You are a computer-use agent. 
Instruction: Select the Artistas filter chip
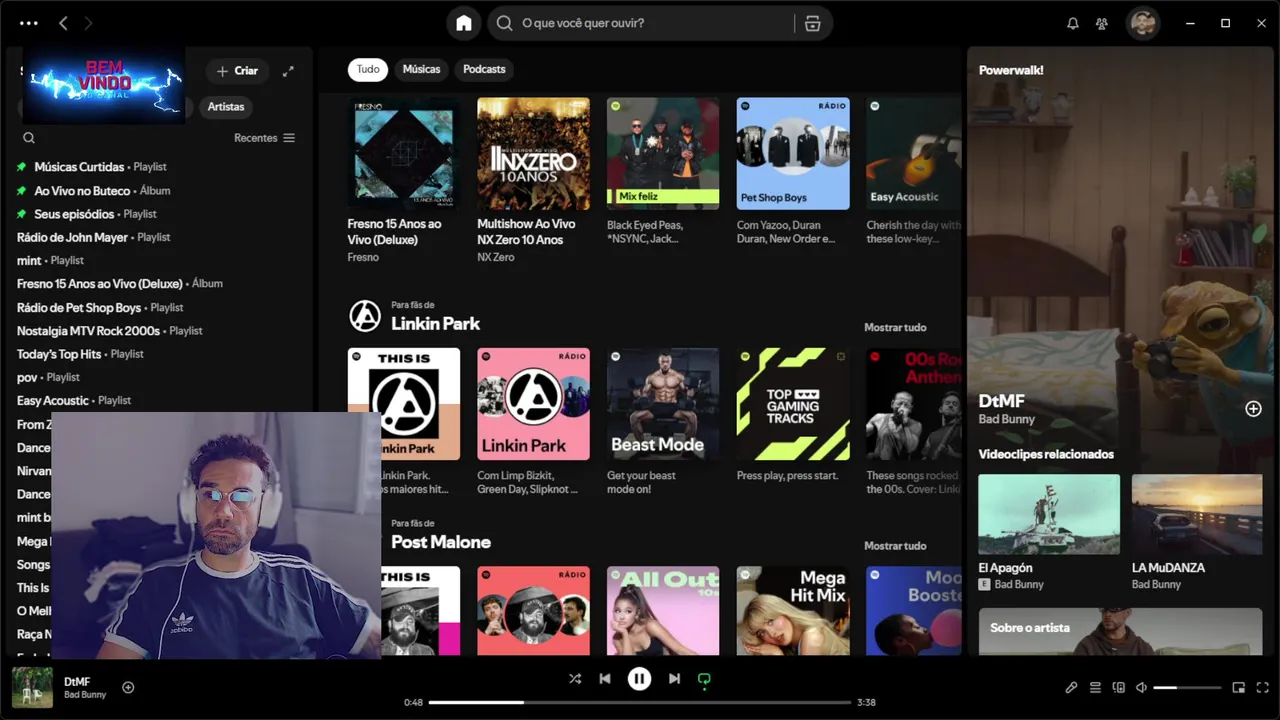pos(226,107)
